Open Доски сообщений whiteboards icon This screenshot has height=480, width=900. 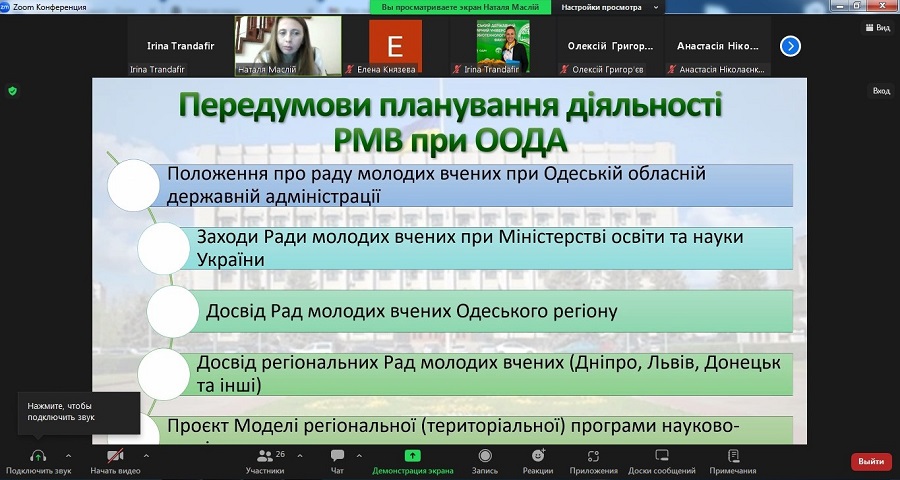[x=661, y=455]
